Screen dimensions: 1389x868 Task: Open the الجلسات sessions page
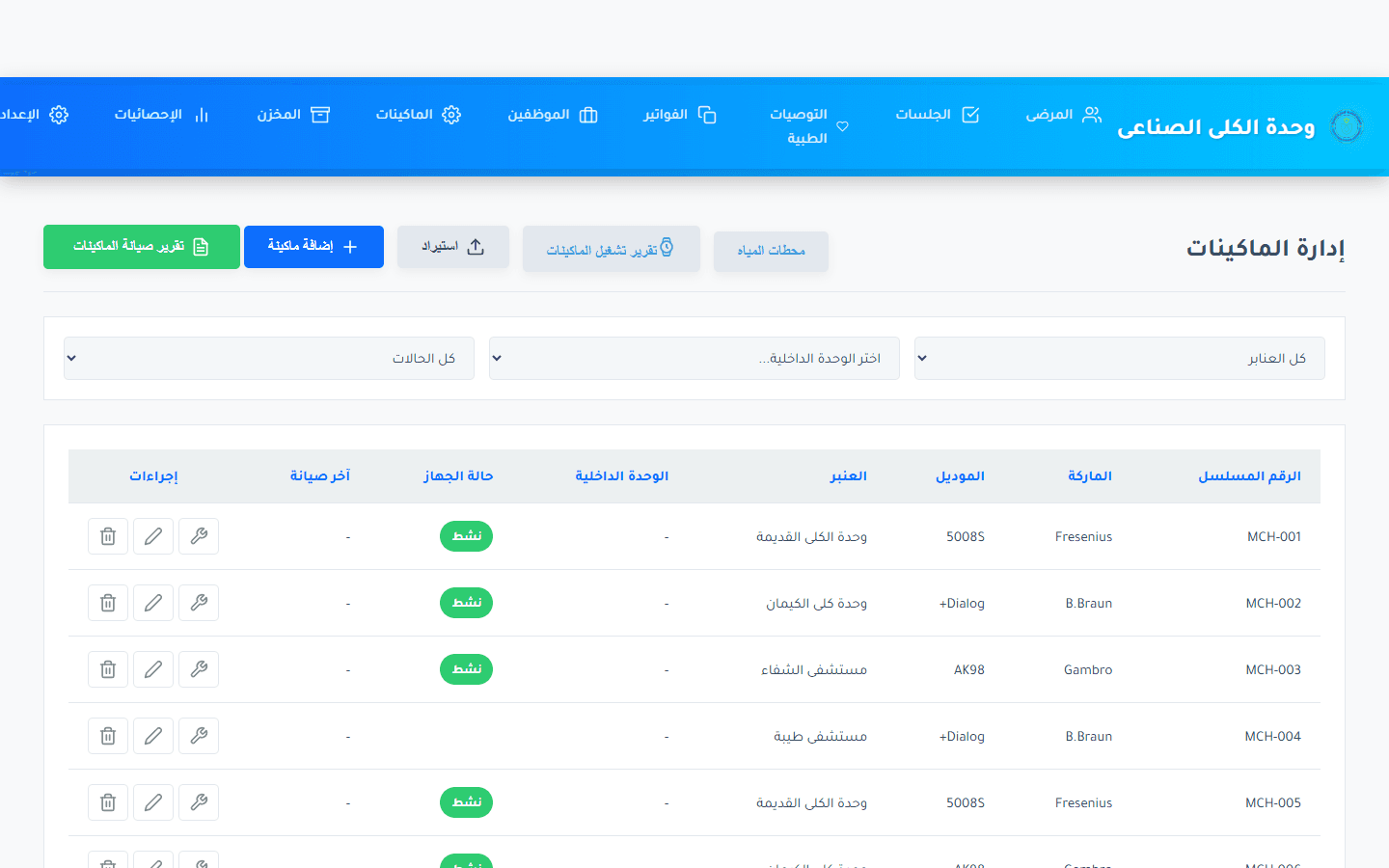(937, 115)
